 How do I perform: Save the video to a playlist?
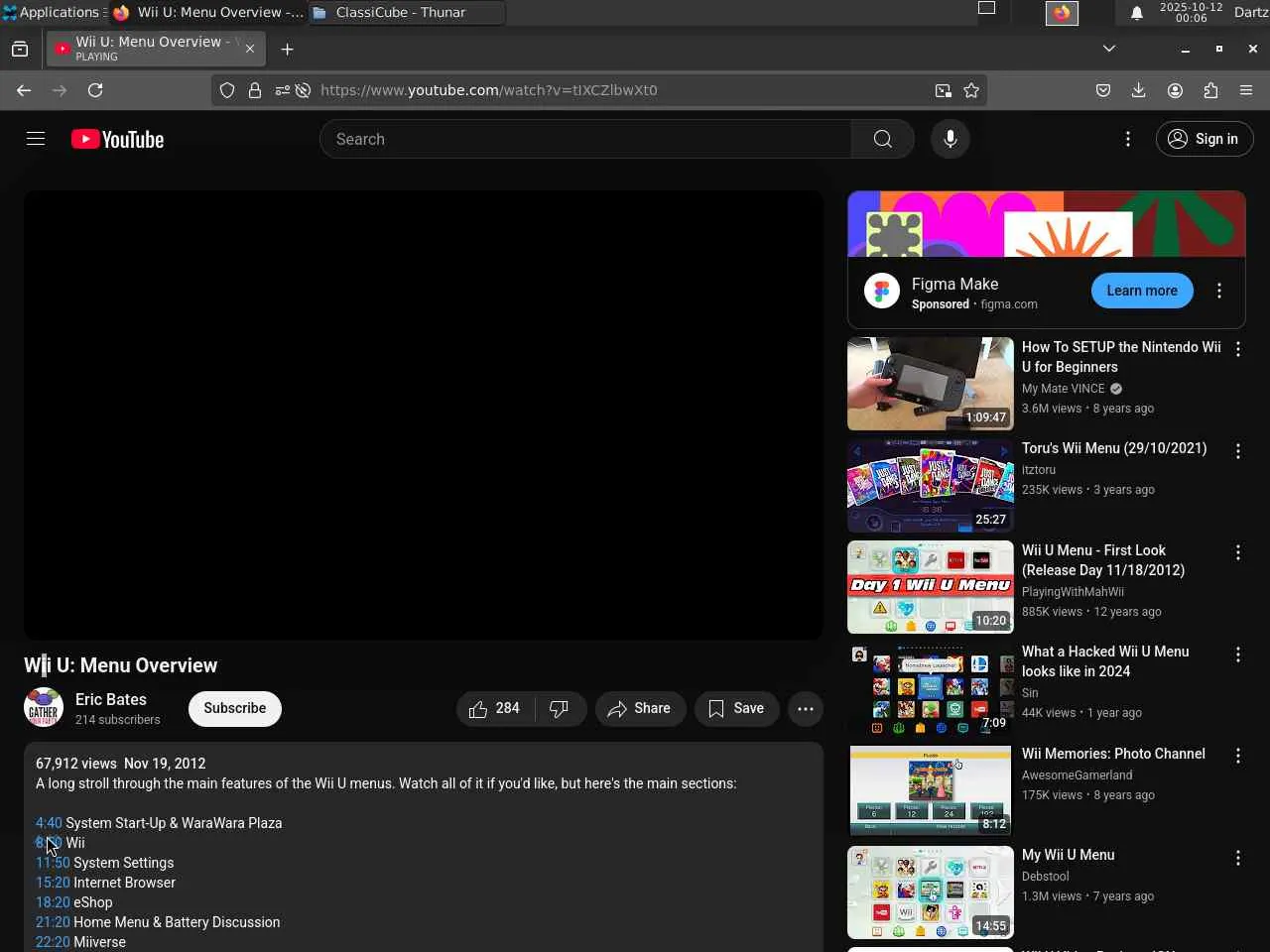pos(736,708)
